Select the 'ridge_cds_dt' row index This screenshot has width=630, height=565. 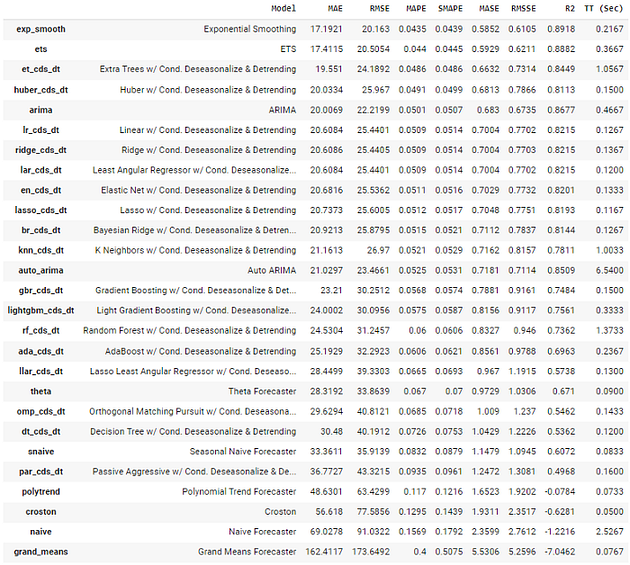tap(41, 150)
